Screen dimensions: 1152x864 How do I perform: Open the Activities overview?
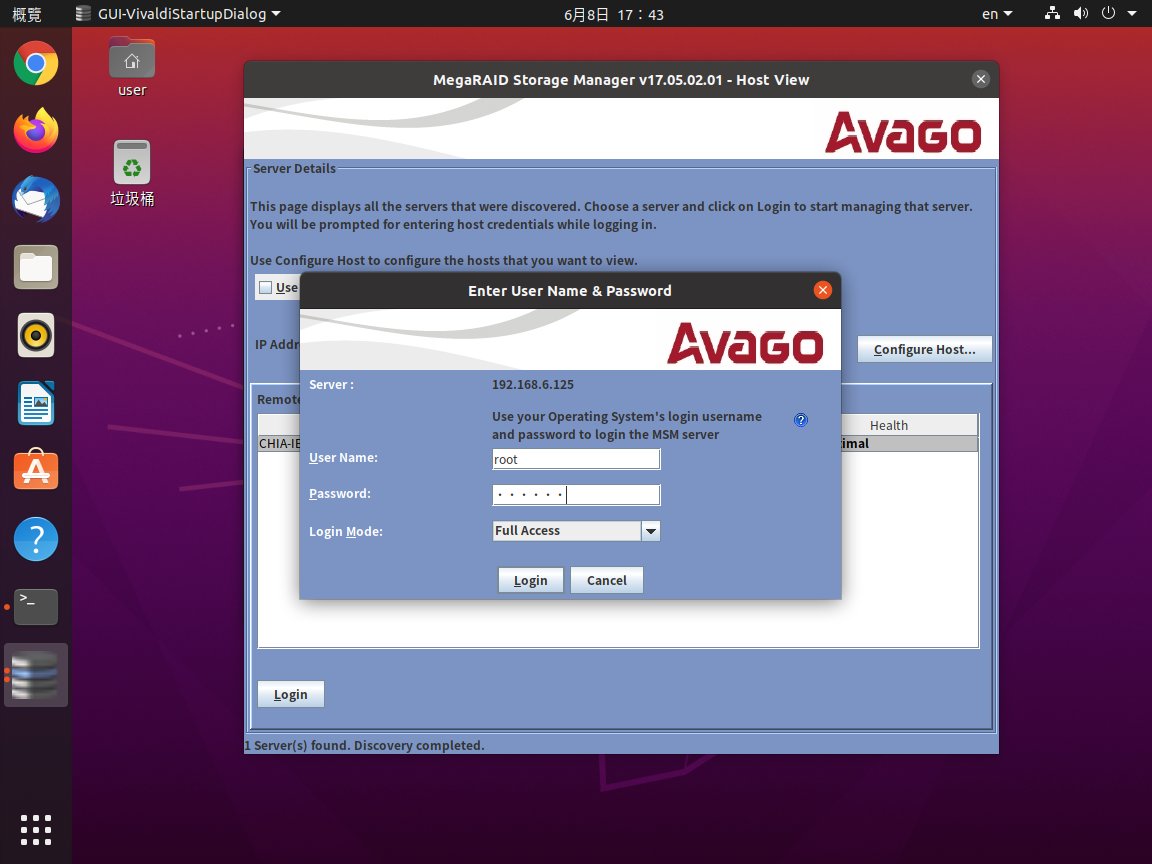[27, 14]
